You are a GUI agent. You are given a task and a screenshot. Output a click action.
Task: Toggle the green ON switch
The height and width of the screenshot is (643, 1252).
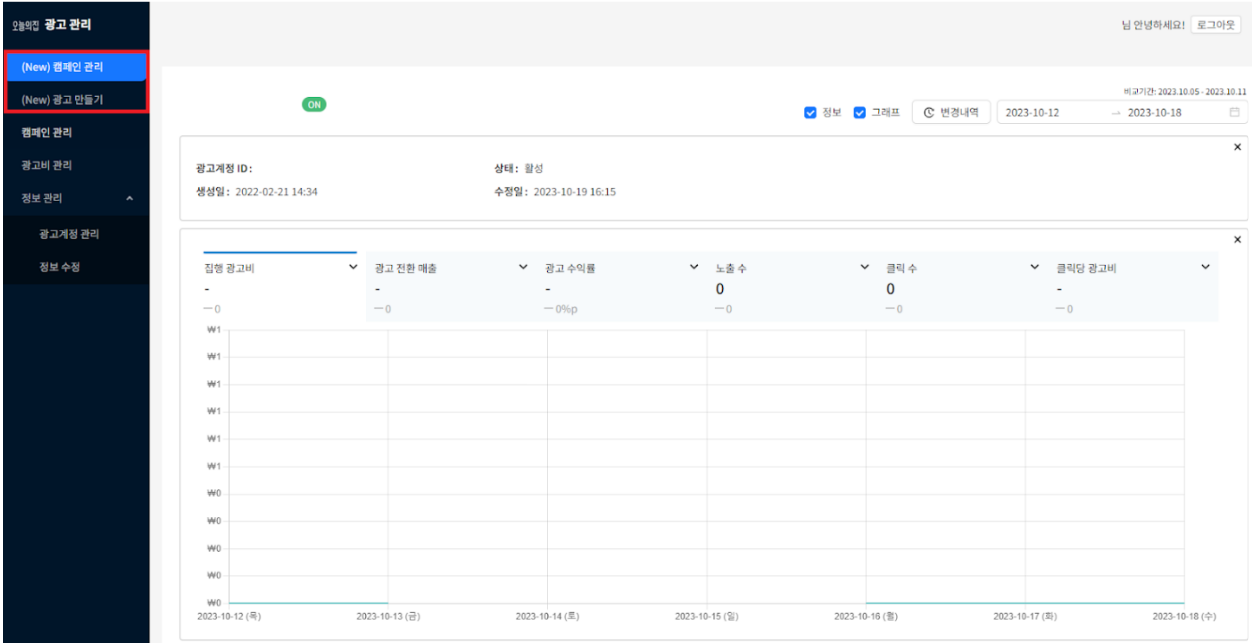tap(315, 104)
